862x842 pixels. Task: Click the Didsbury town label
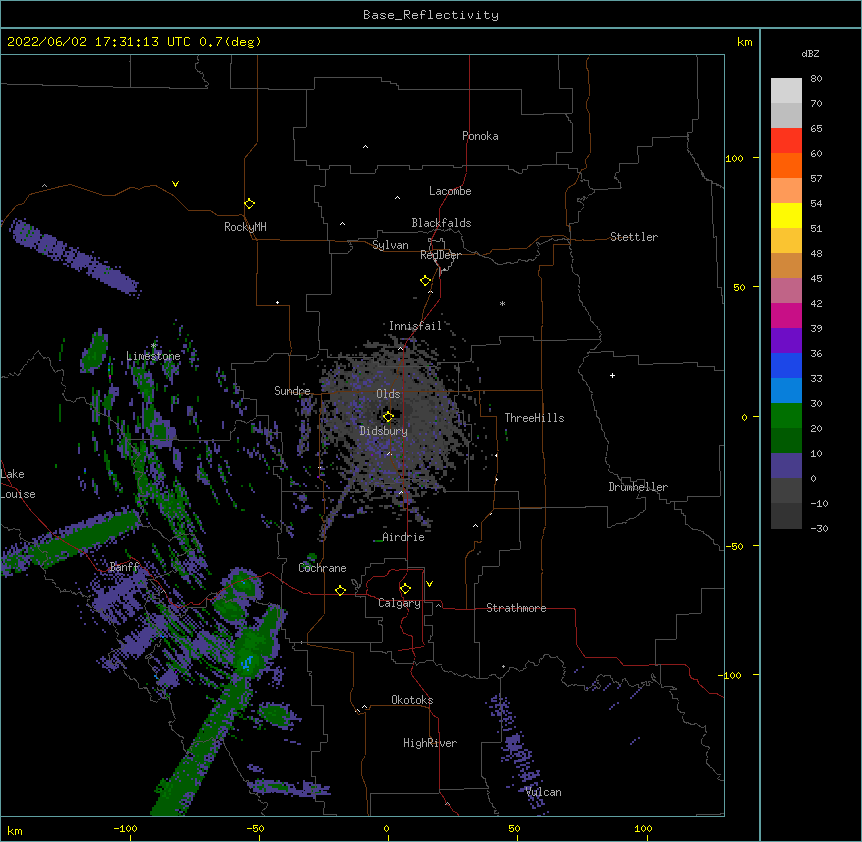384,431
